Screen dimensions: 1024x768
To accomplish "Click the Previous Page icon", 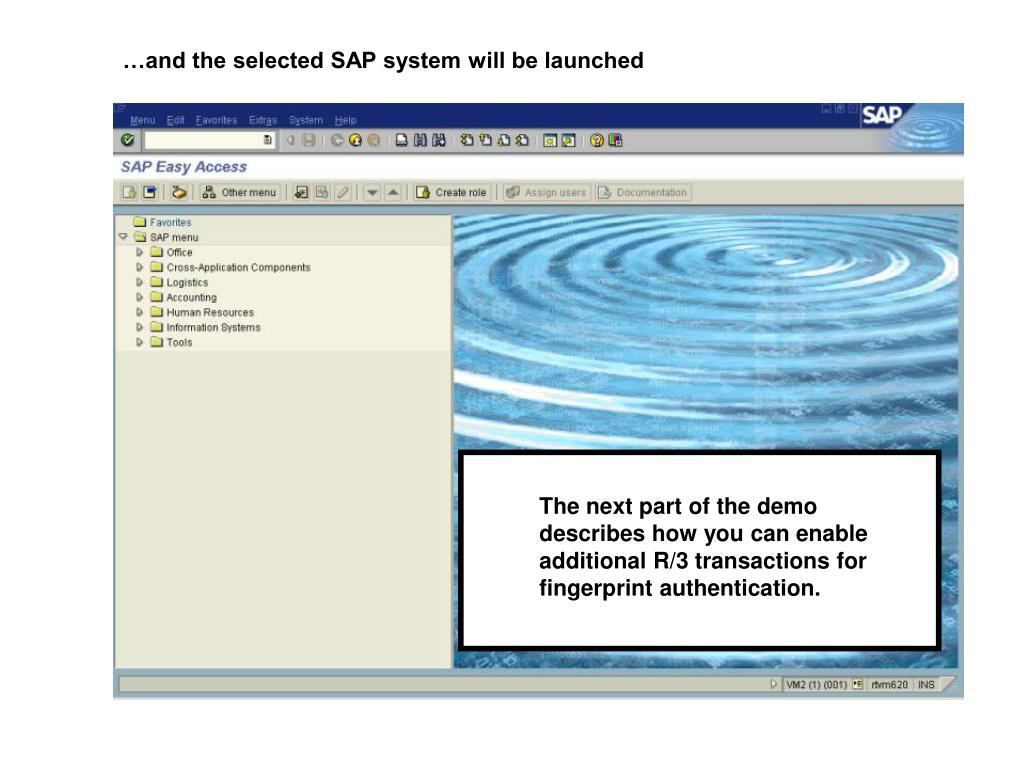I will (485, 140).
